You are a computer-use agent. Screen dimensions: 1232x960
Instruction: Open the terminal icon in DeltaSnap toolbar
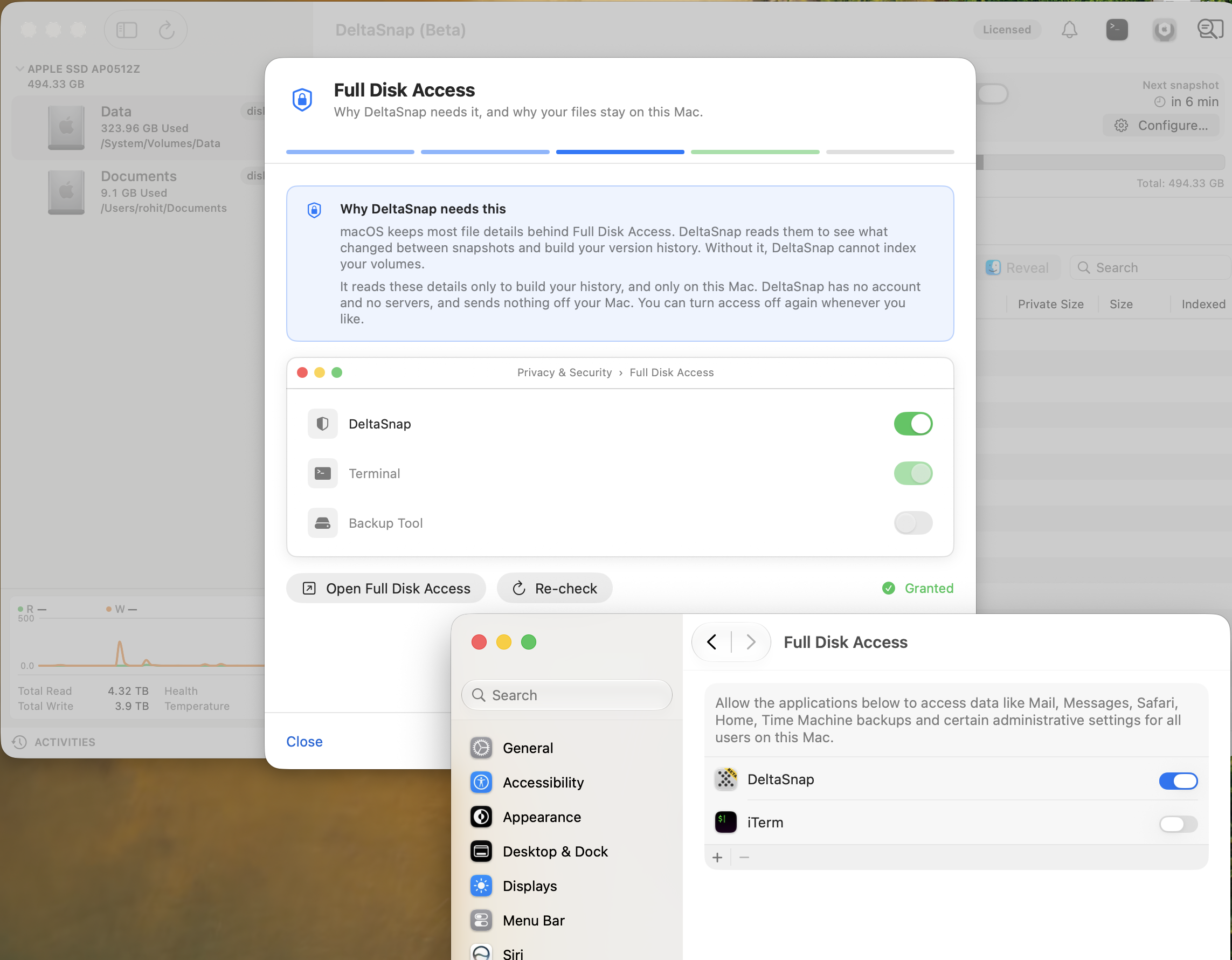[x=1116, y=29]
